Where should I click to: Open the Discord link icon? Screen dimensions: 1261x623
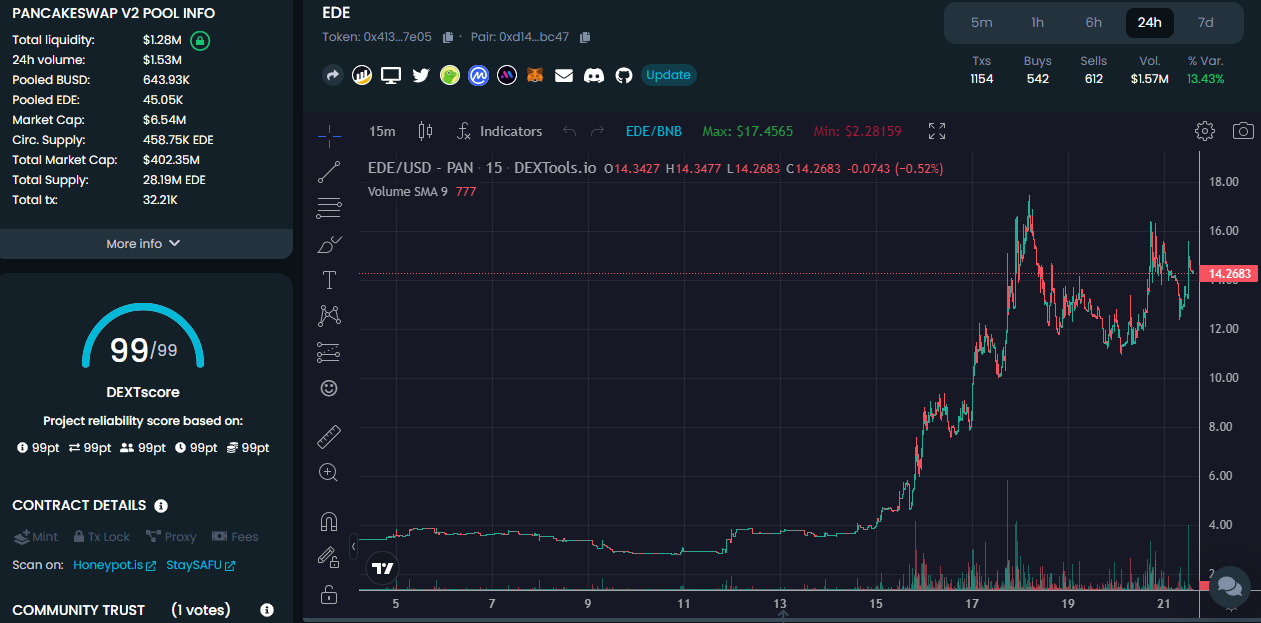[x=594, y=75]
